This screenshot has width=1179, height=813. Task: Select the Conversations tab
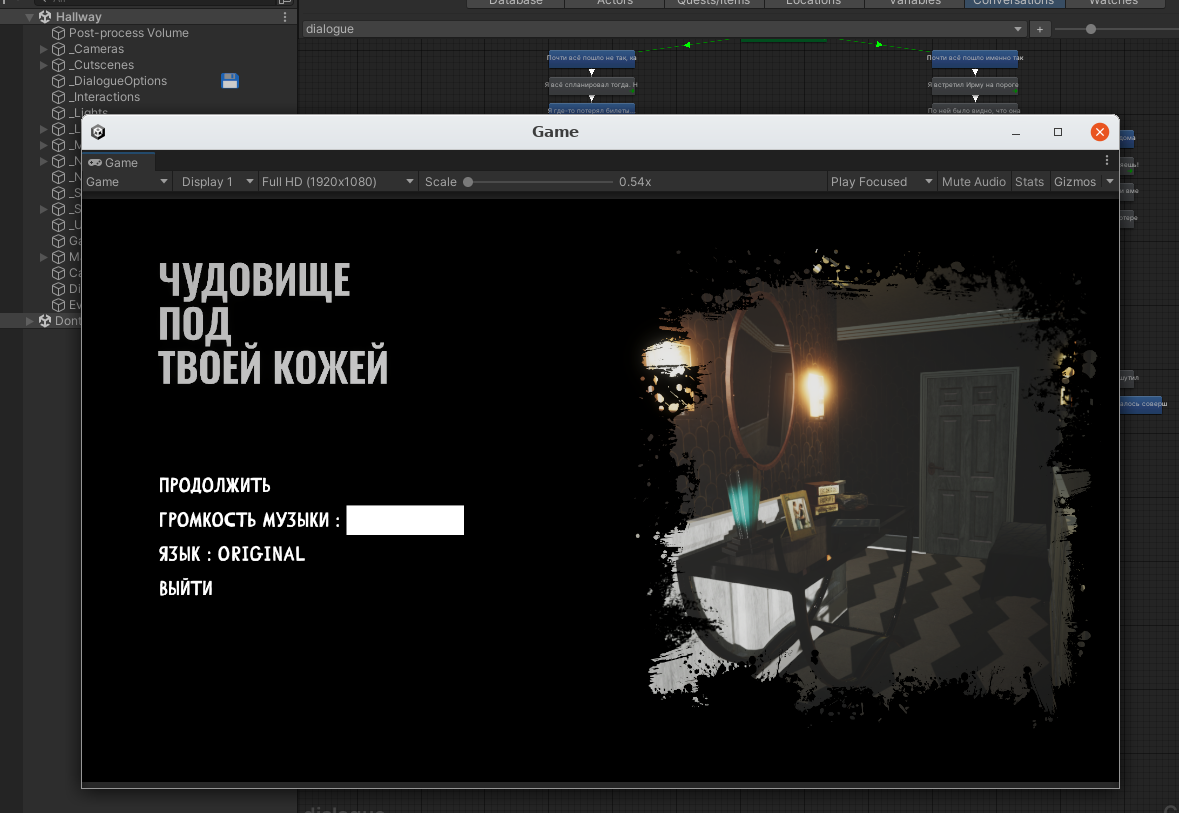coord(1014,2)
